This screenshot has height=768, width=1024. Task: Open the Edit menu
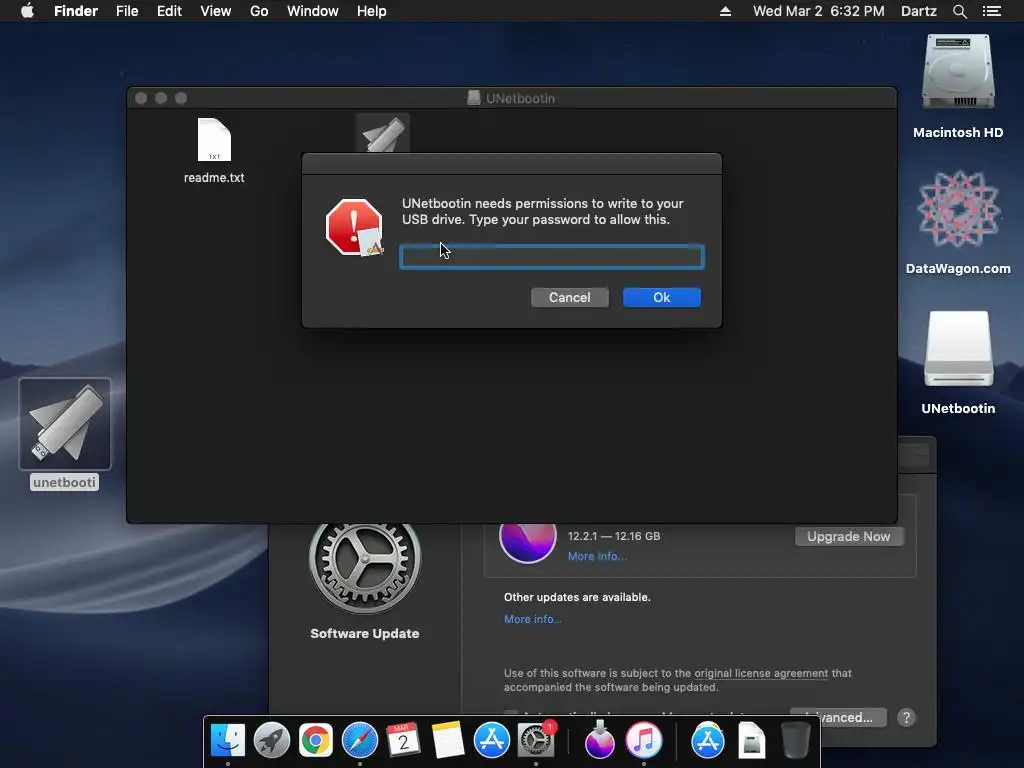pos(169,11)
